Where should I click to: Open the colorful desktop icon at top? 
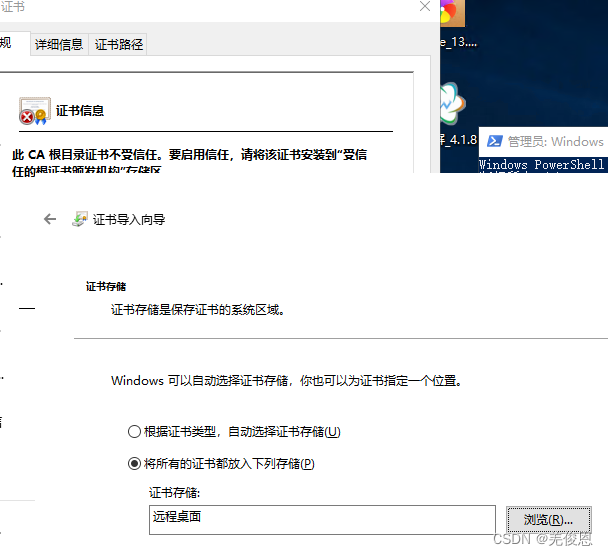pos(452,13)
